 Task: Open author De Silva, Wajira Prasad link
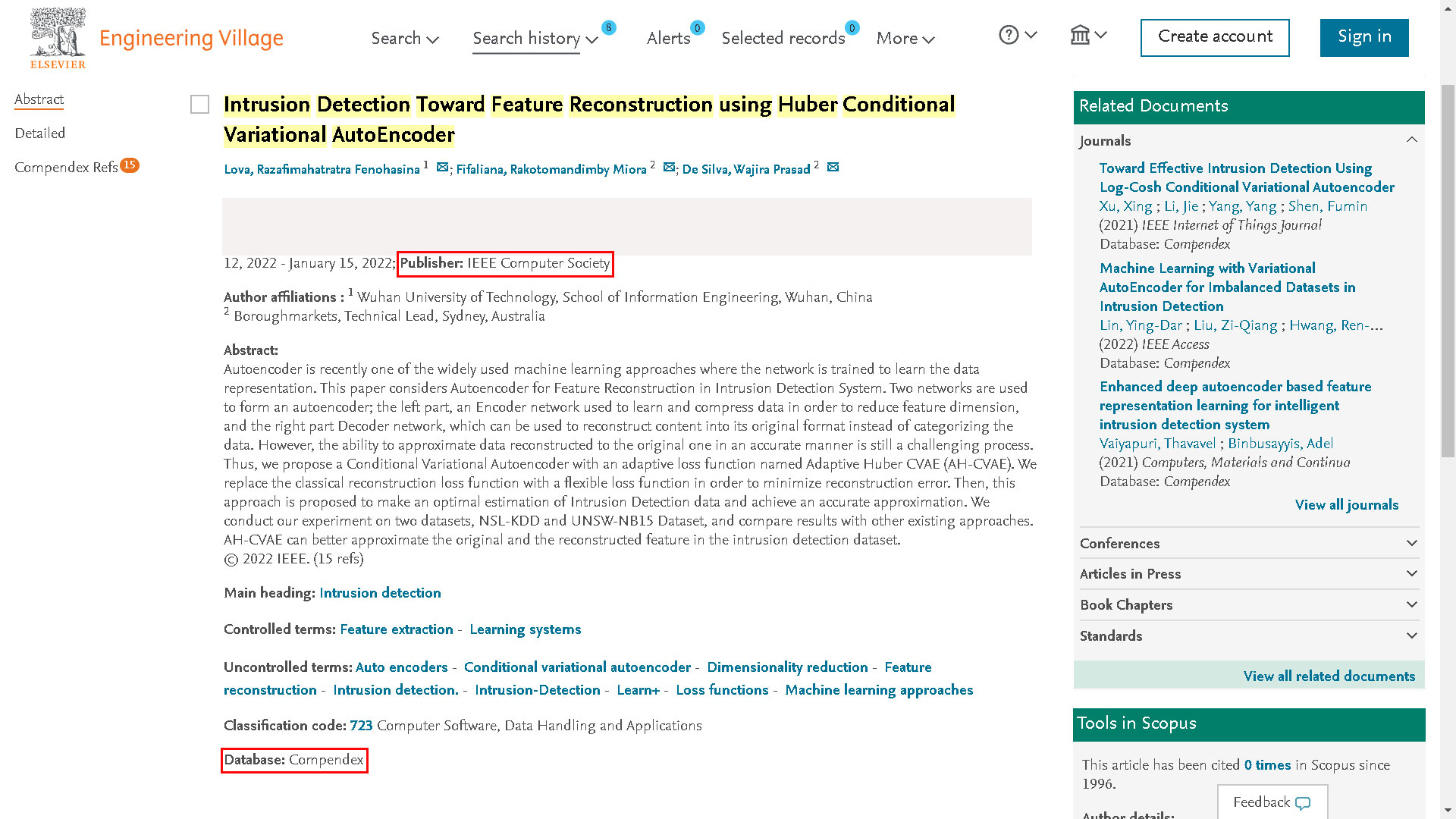tap(746, 169)
